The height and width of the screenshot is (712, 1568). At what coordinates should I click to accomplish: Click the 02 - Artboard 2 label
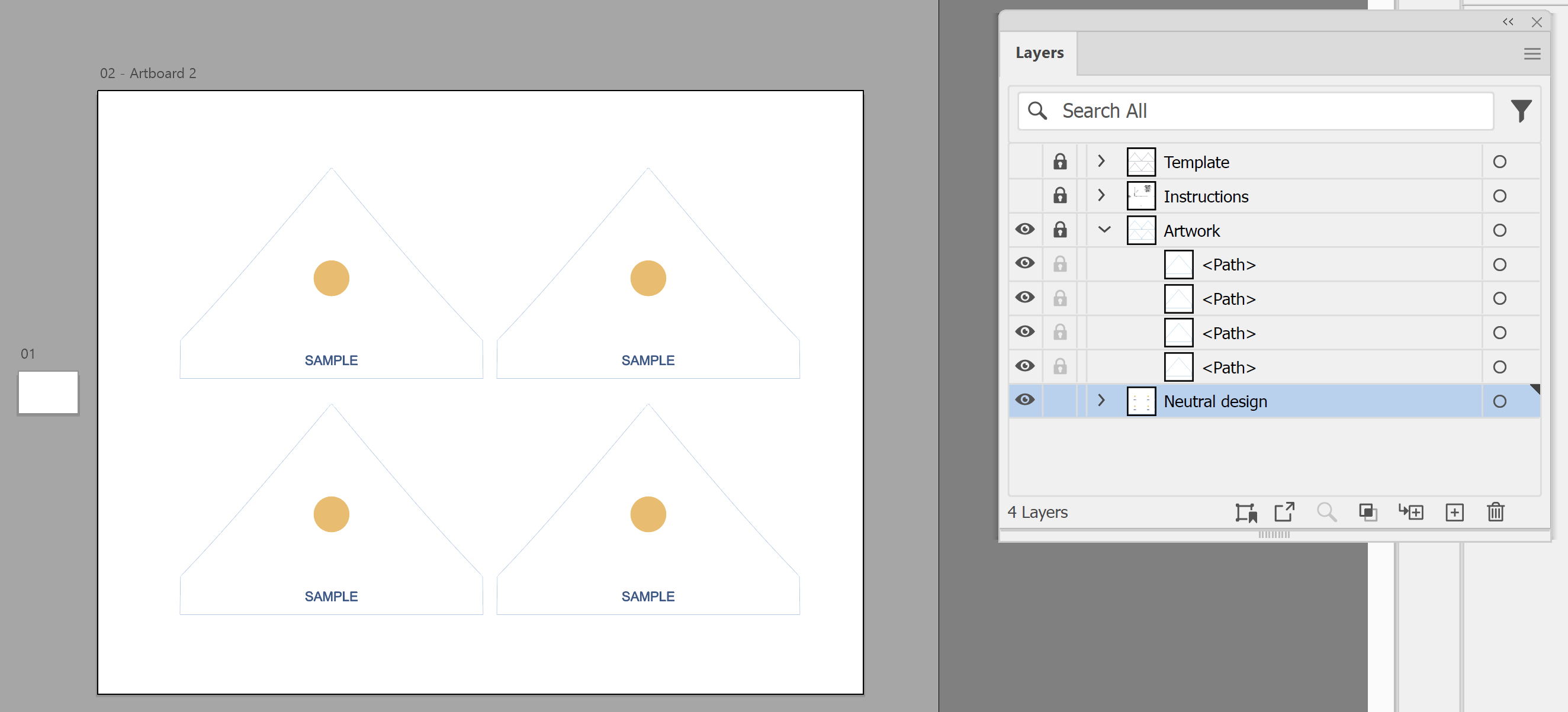(148, 73)
